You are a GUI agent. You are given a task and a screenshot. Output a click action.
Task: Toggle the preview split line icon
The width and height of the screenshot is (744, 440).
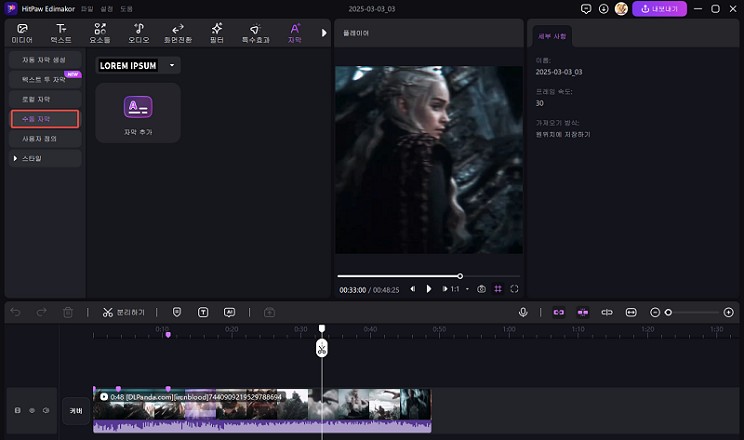click(x=607, y=312)
